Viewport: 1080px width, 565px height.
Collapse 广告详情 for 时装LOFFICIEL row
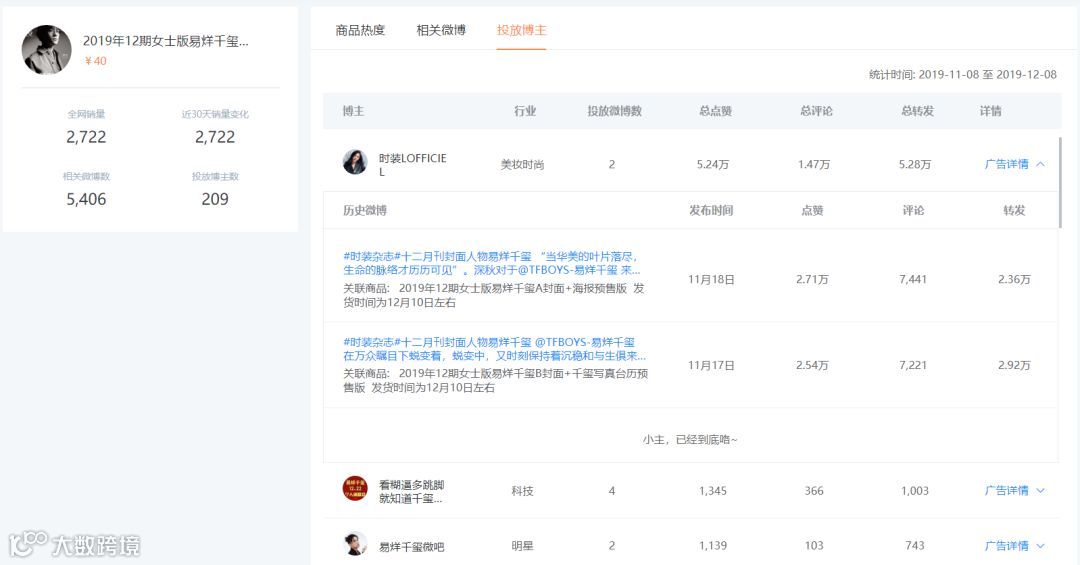(x=1015, y=164)
